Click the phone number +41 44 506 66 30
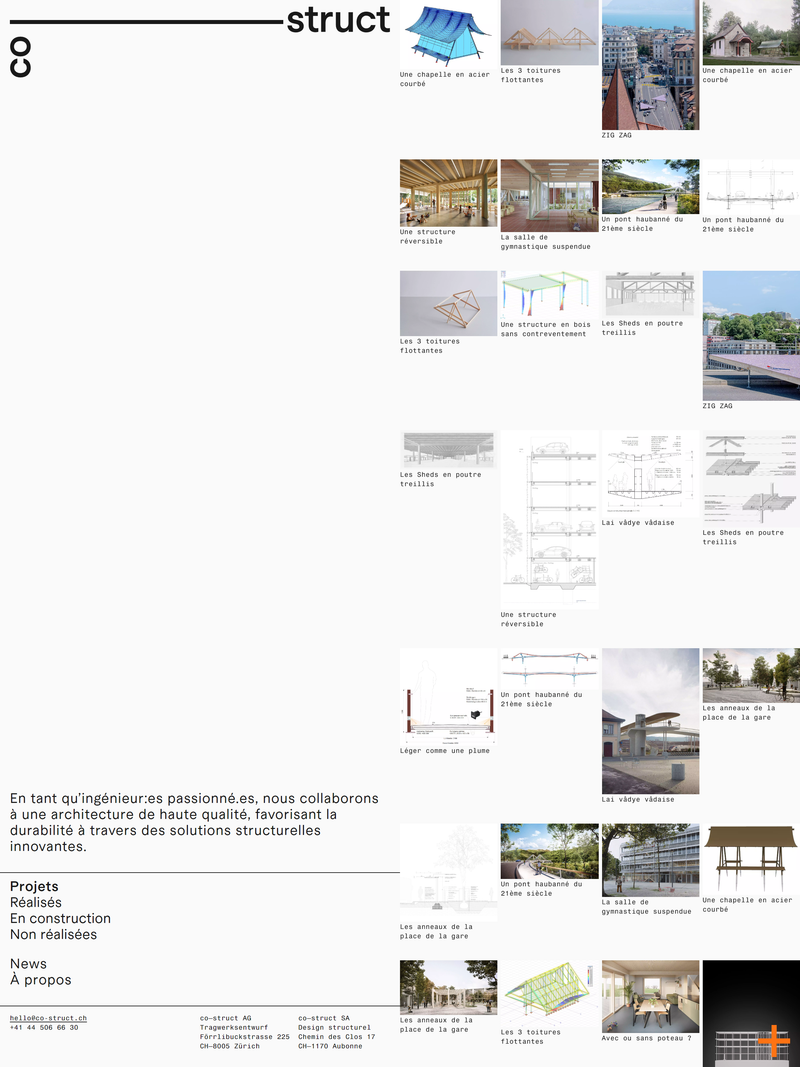This screenshot has height=1067, width=800. [44, 1028]
